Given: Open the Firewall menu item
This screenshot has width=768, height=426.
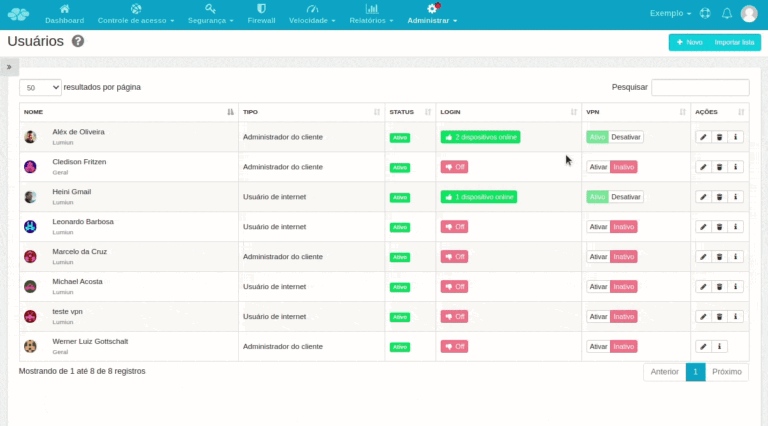Looking at the screenshot, I should pos(261,14).
